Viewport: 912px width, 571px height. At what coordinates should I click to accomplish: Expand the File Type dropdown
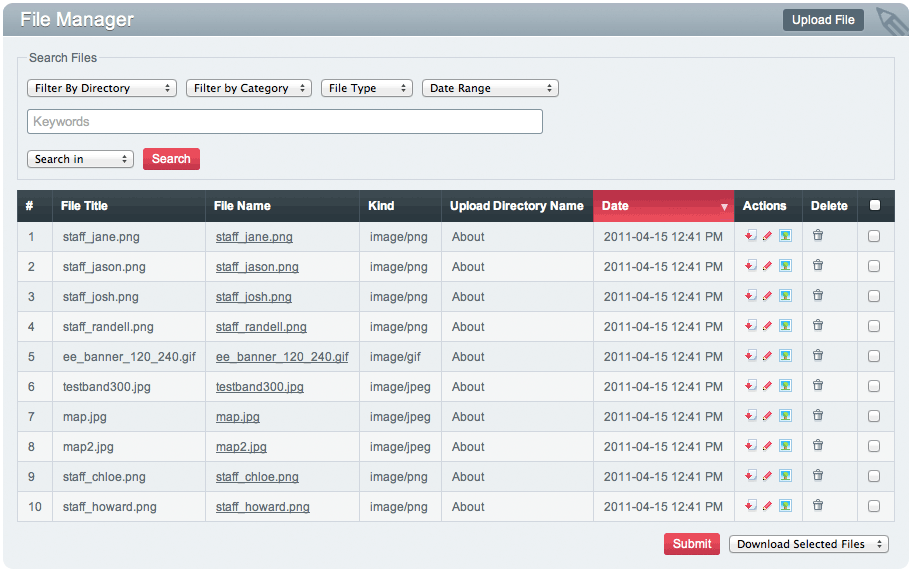point(367,88)
